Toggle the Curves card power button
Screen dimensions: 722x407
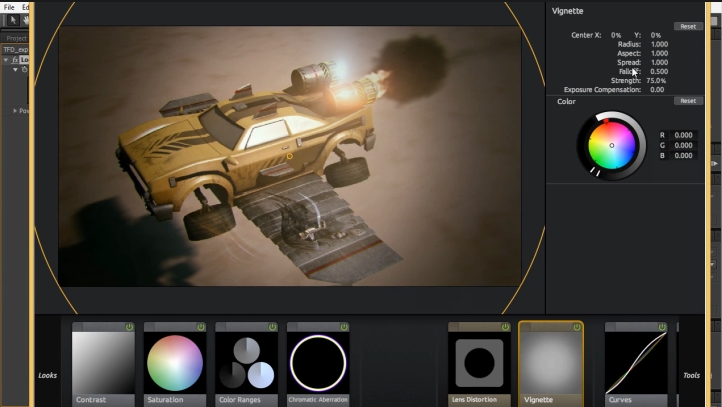tap(662, 327)
